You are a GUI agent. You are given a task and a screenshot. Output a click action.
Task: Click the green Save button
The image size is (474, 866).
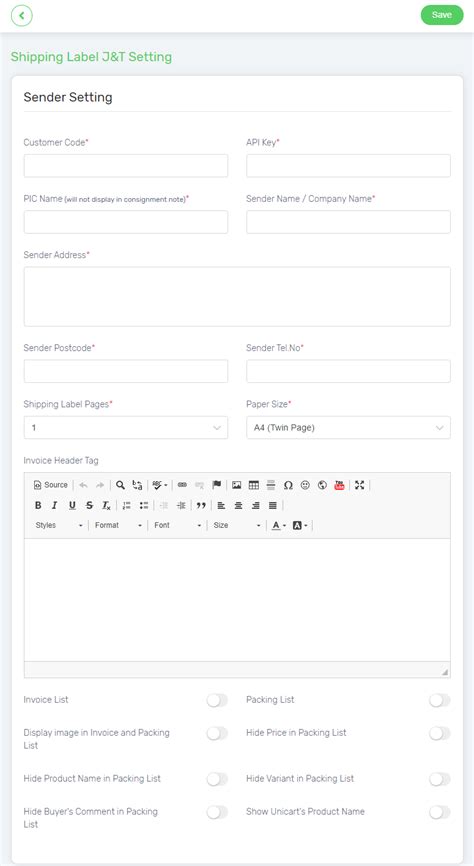[442, 15]
